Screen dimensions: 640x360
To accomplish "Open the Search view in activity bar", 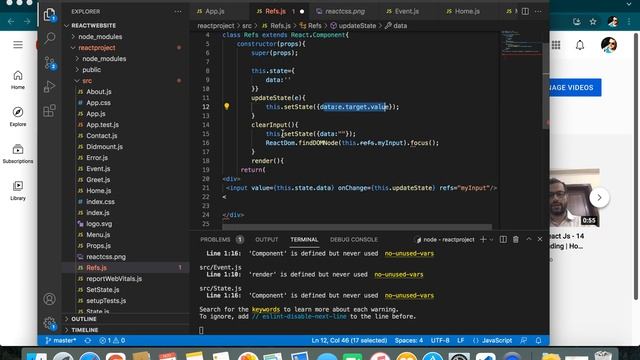I will [49, 39].
